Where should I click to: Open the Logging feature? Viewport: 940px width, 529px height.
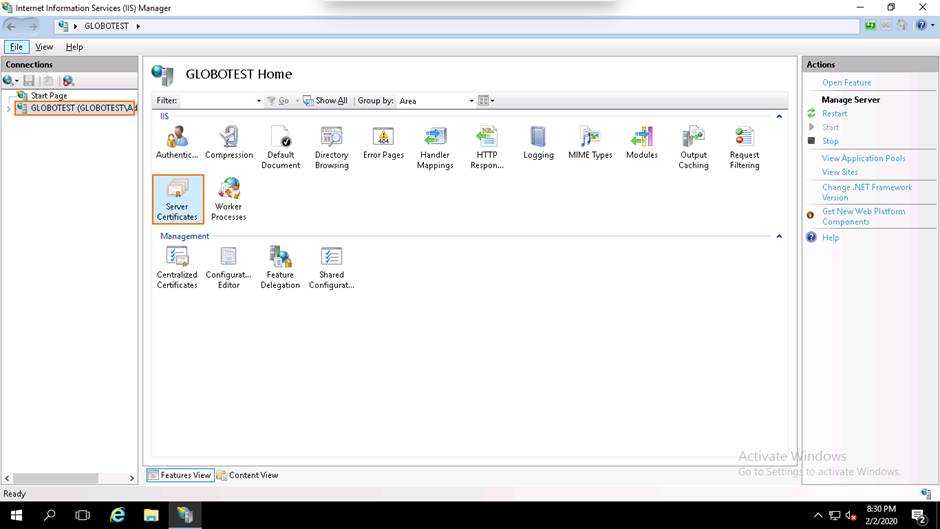[x=538, y=143]
